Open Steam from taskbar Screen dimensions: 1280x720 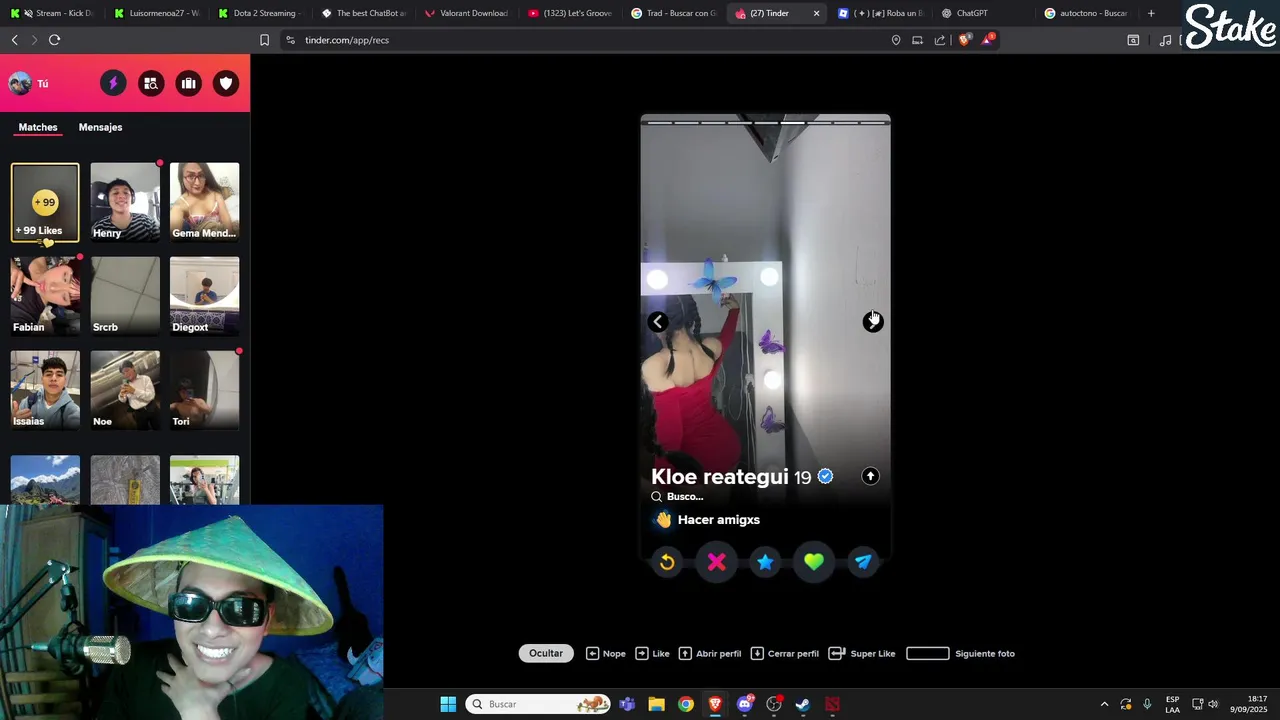pos(803,704)
